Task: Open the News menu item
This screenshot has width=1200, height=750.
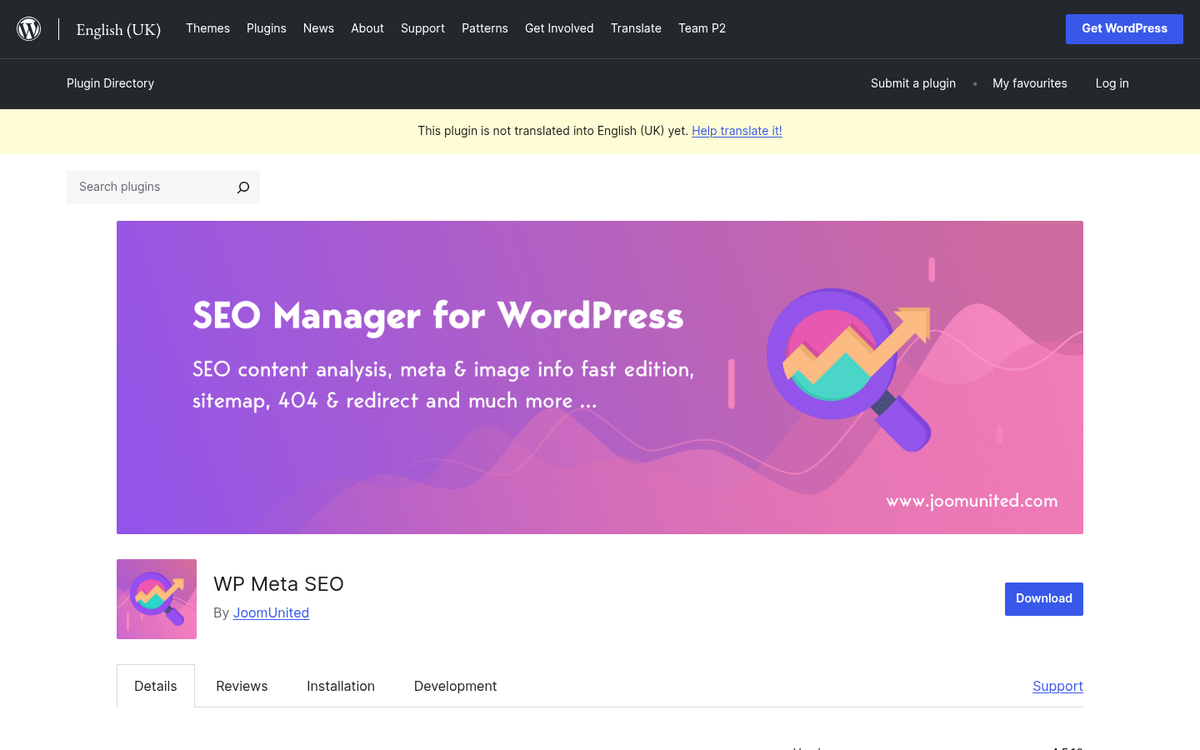Action: coord(318,28)
